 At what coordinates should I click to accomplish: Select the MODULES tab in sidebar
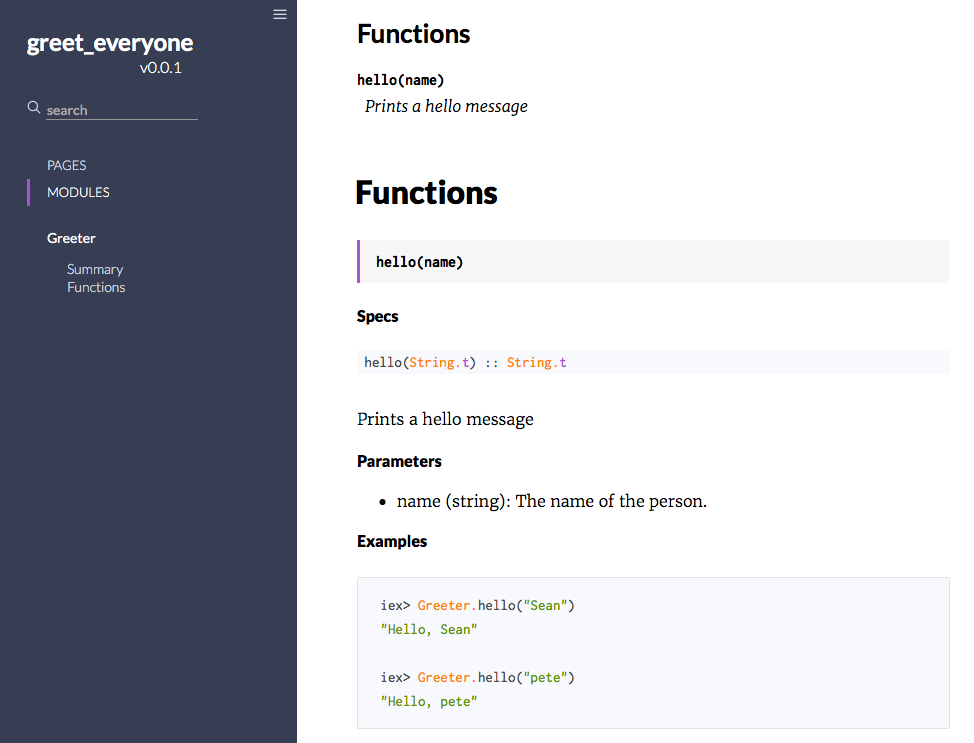78,192
